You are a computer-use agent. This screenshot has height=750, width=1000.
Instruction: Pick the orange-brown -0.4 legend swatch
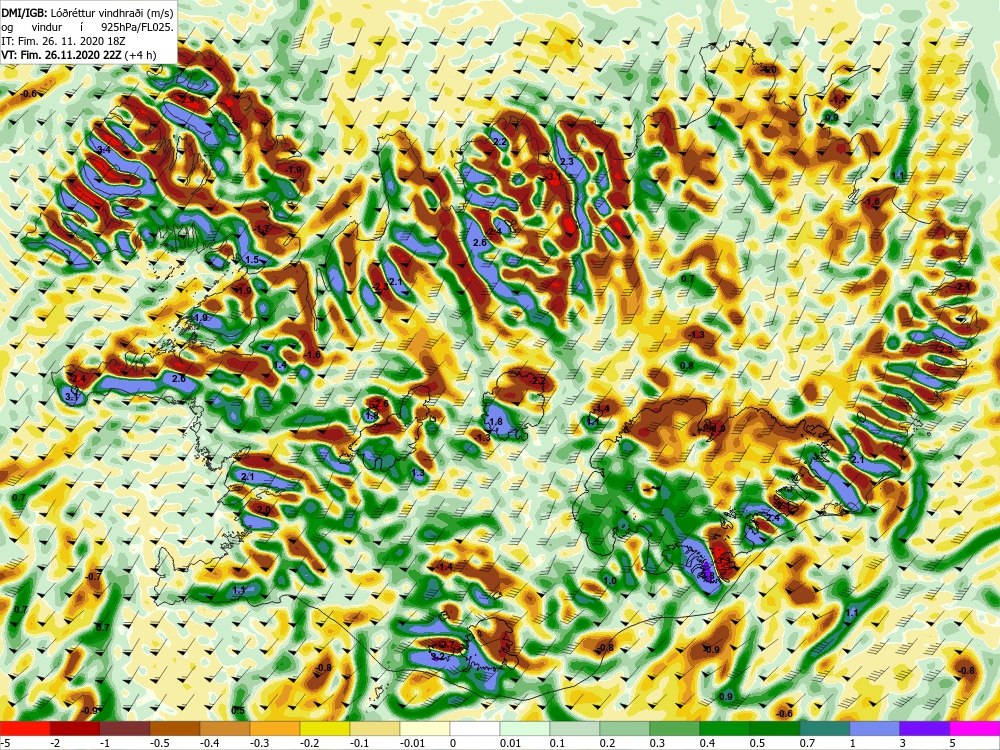(x=225, y=729)
